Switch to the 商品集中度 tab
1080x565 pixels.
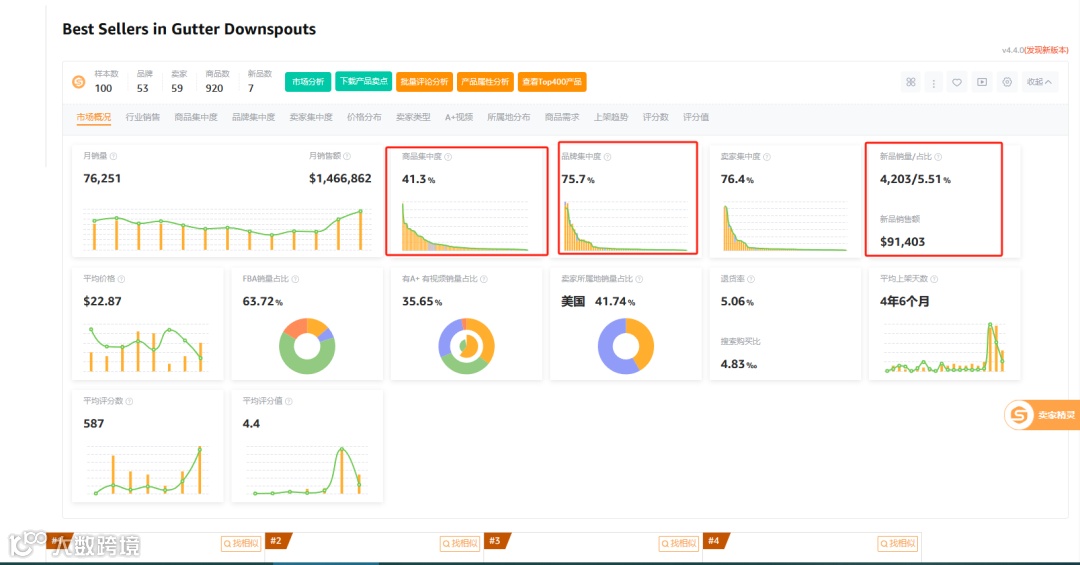(196, 117)
